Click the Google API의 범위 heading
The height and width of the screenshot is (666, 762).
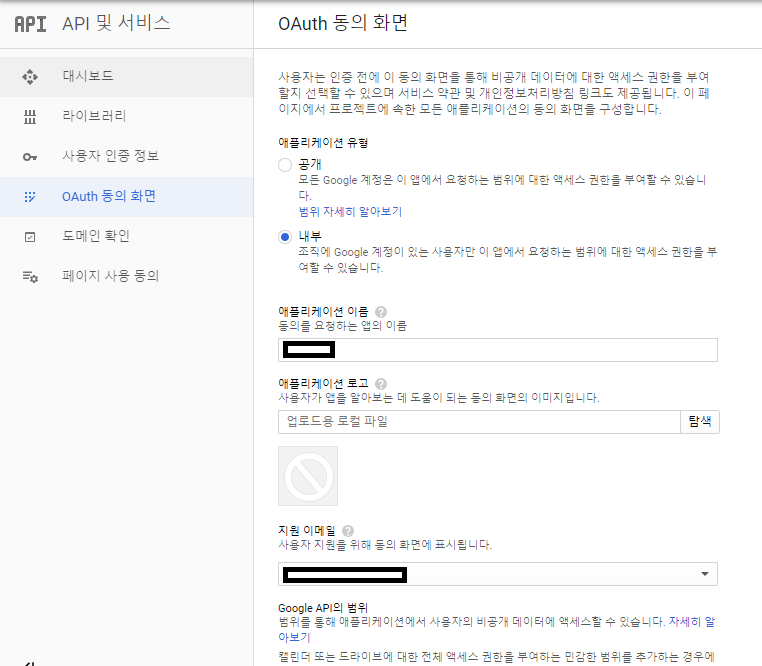[323, 608]
